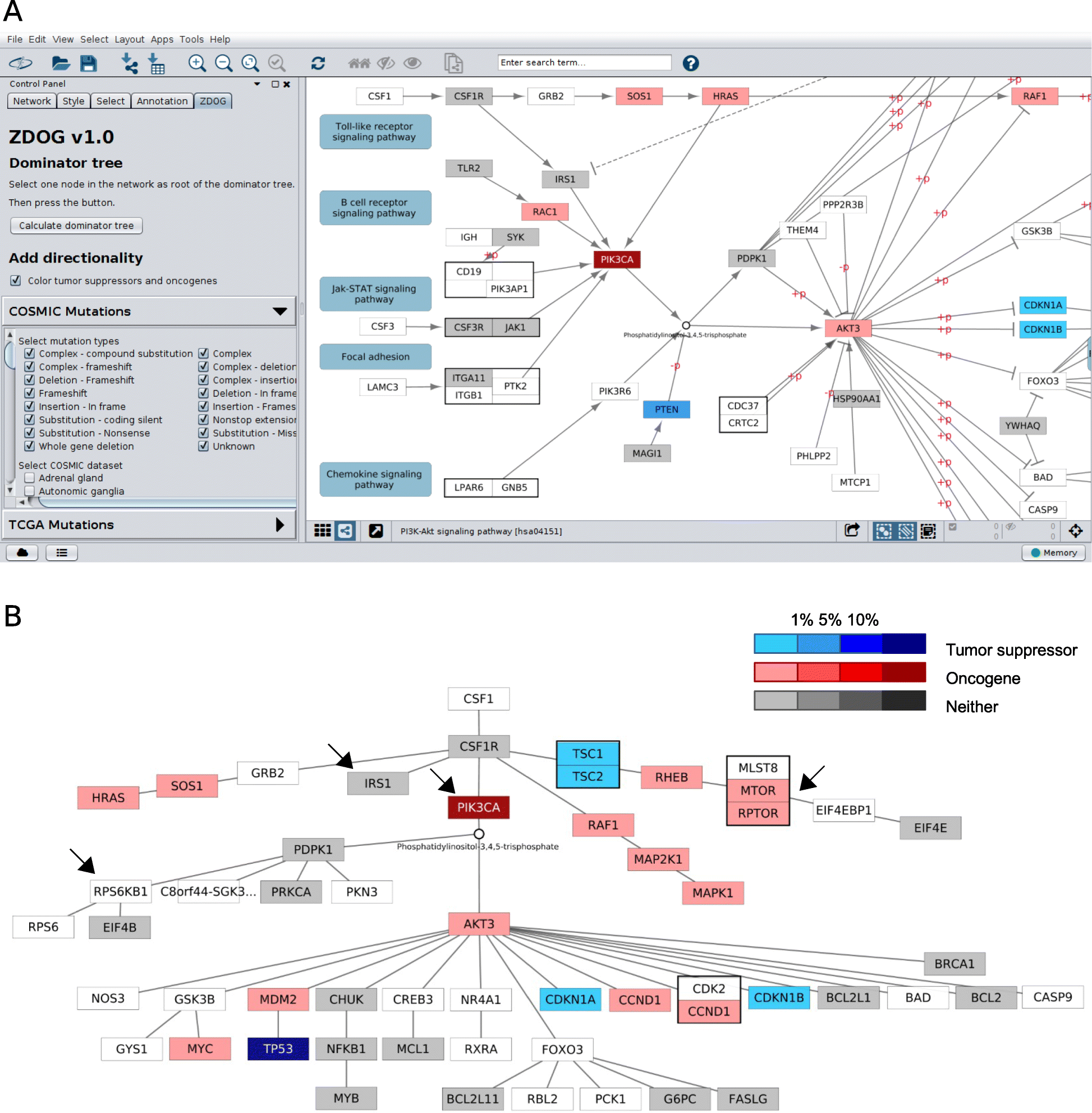The image size is (1092, 1113).
Task: Export network image share-arrow icon
Action: pos(852,531)
